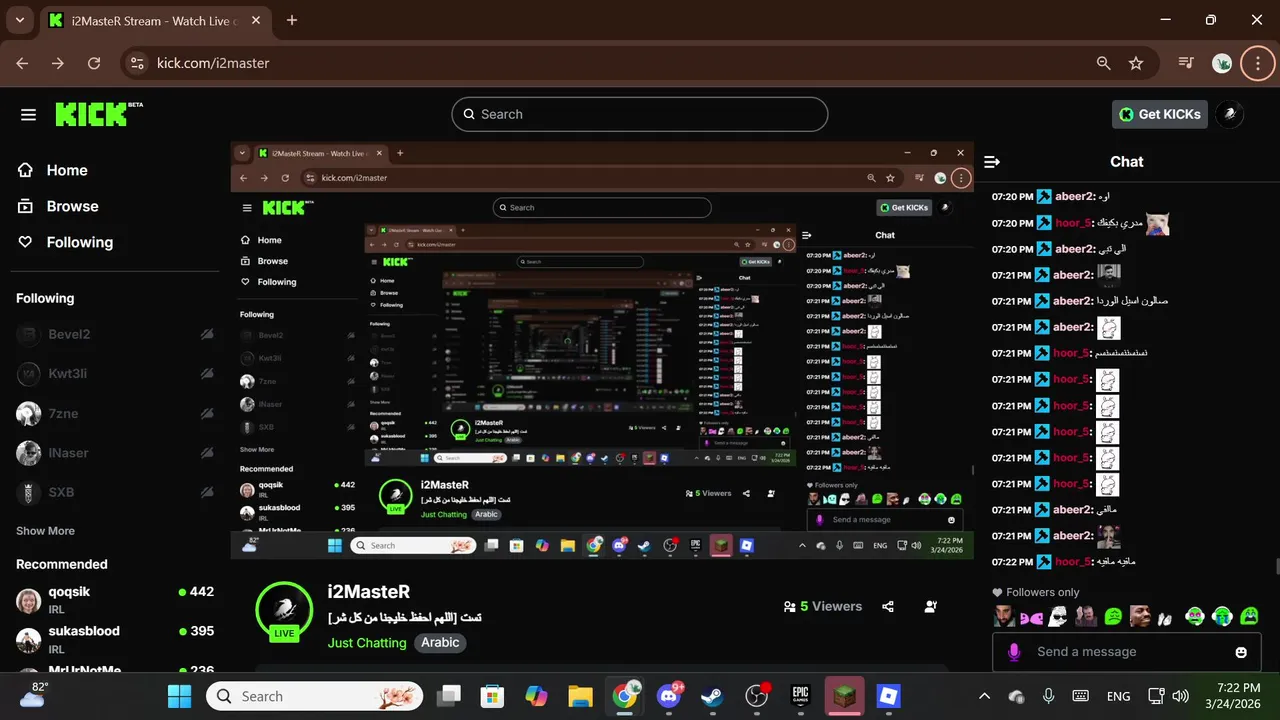Click the follow user icon for i2MasteR

click(x=931, y=606)
